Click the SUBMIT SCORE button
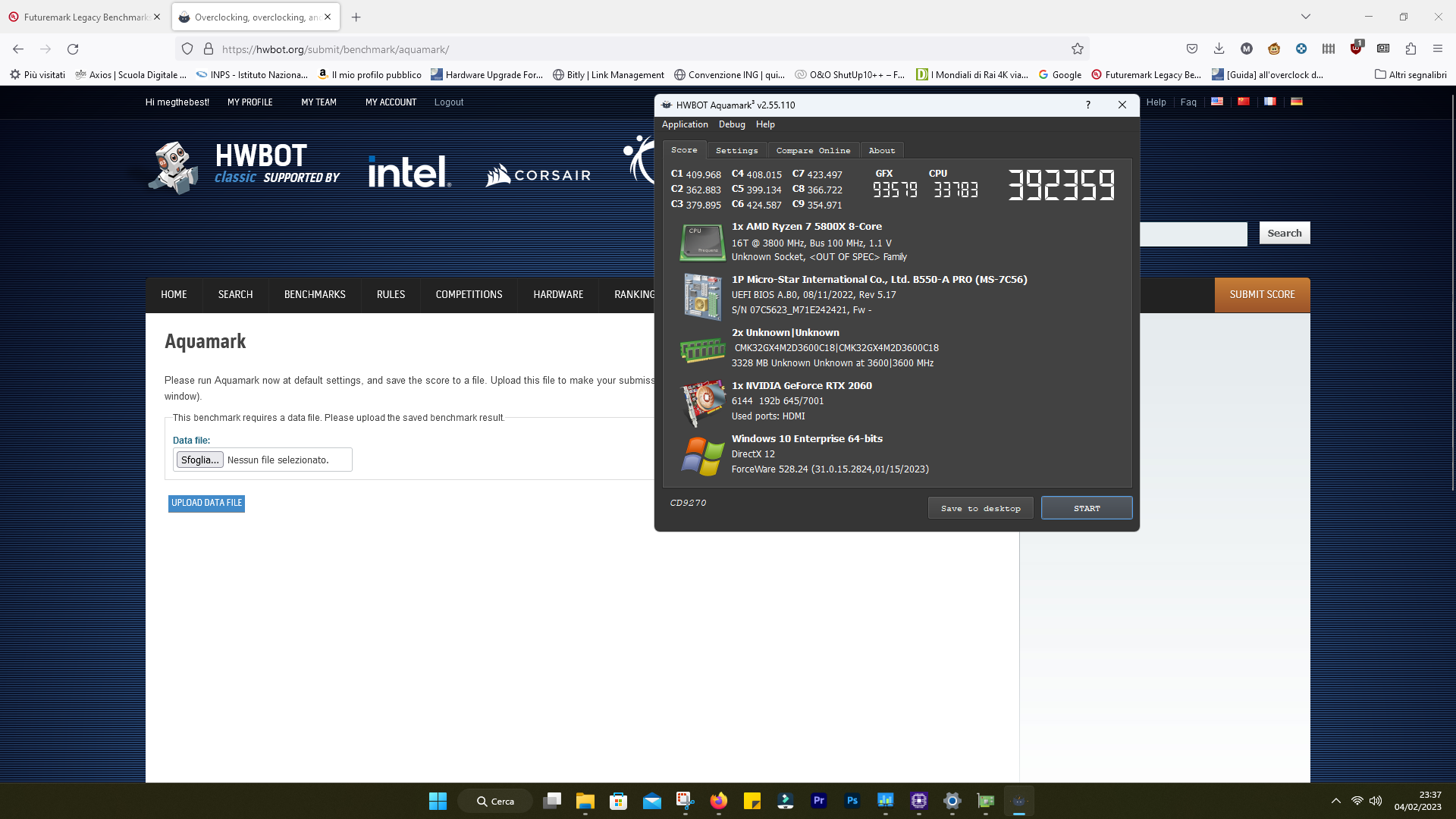Screen dimensions: 1456x819 1262,294
